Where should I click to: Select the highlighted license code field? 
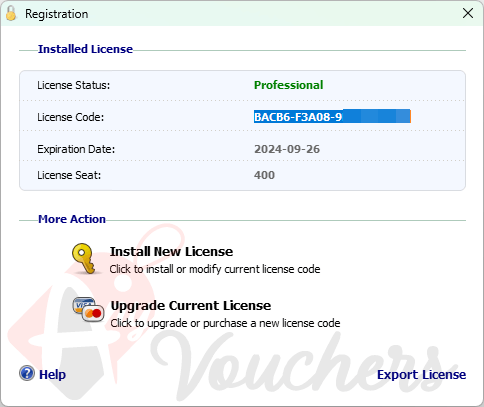click(332, 116)
